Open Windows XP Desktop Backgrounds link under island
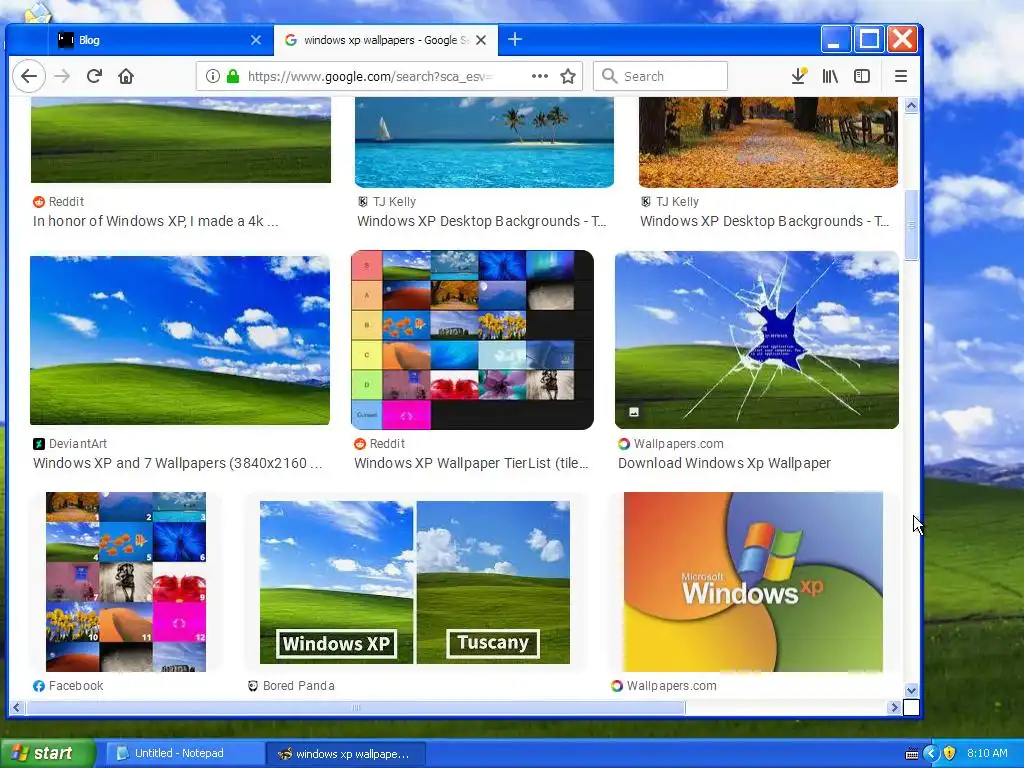This screenshot has width=1024, height=768. pos(482,221)
